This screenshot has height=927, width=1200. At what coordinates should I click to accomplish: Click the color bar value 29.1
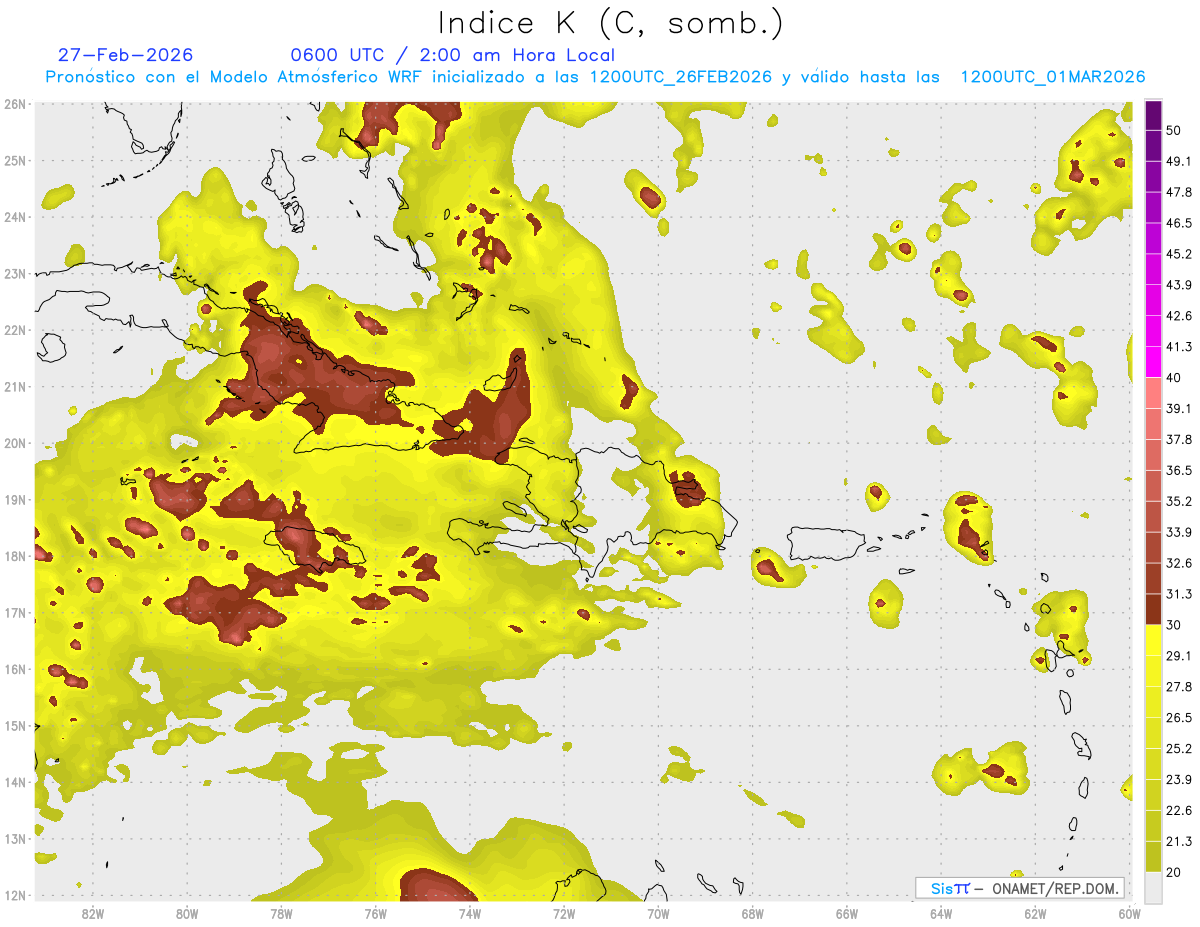click(x=1179, y=656)
